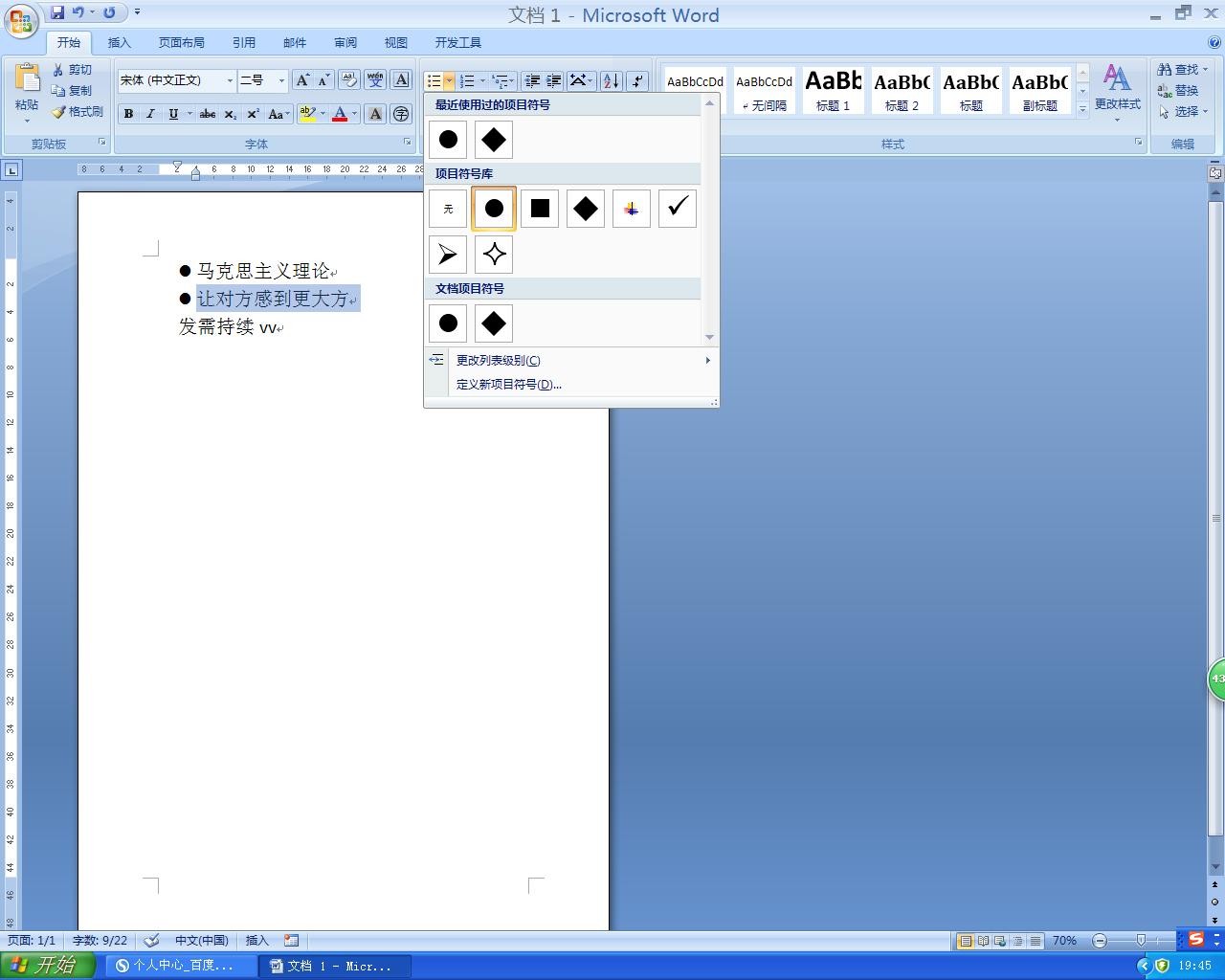Pick the diamond under document bullets (文档项目符号)
The width and height of the screenshot is (1225, 980).
[x=494, y=323]
